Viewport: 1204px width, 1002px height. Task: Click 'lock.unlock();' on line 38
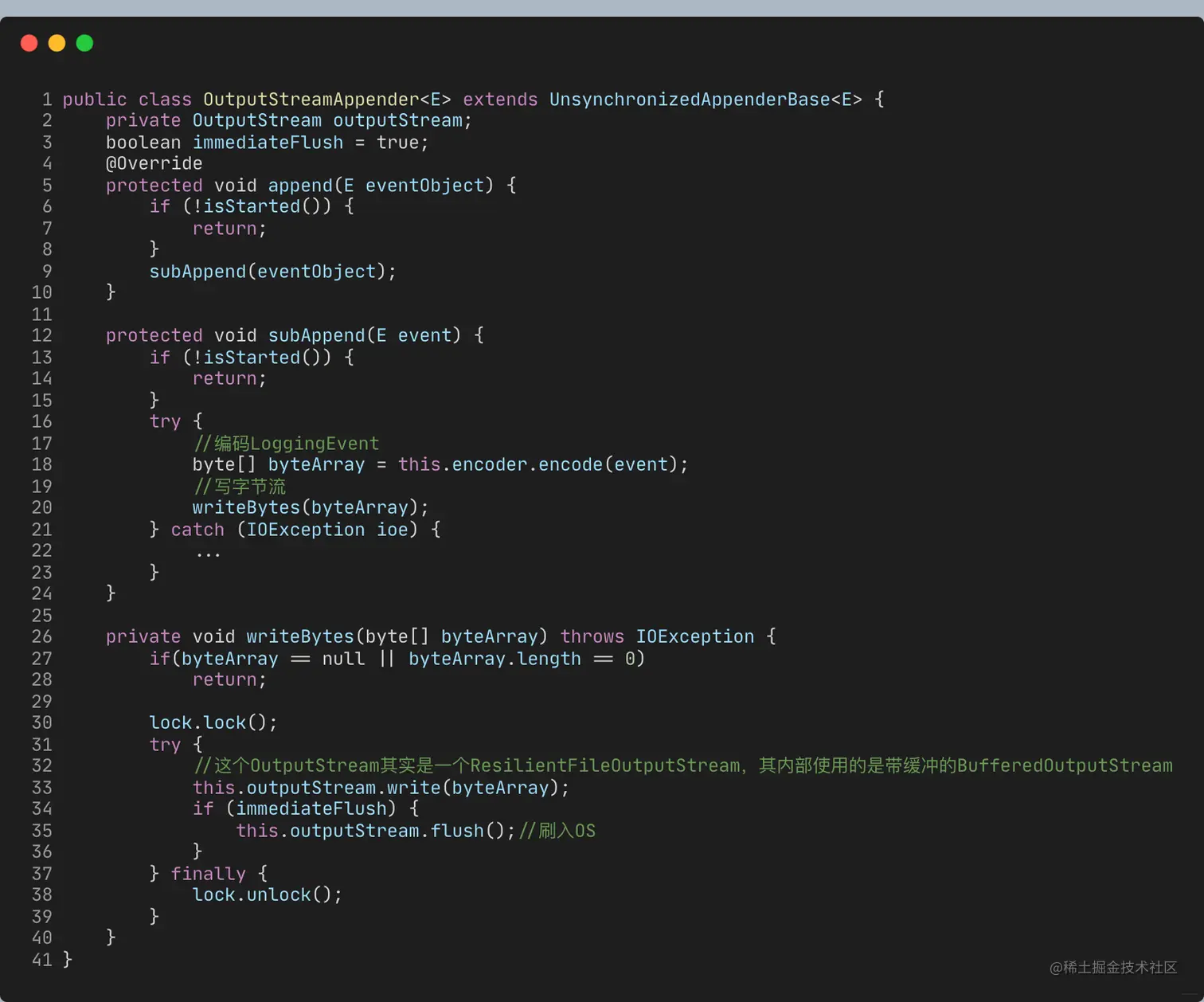[268, 894]
